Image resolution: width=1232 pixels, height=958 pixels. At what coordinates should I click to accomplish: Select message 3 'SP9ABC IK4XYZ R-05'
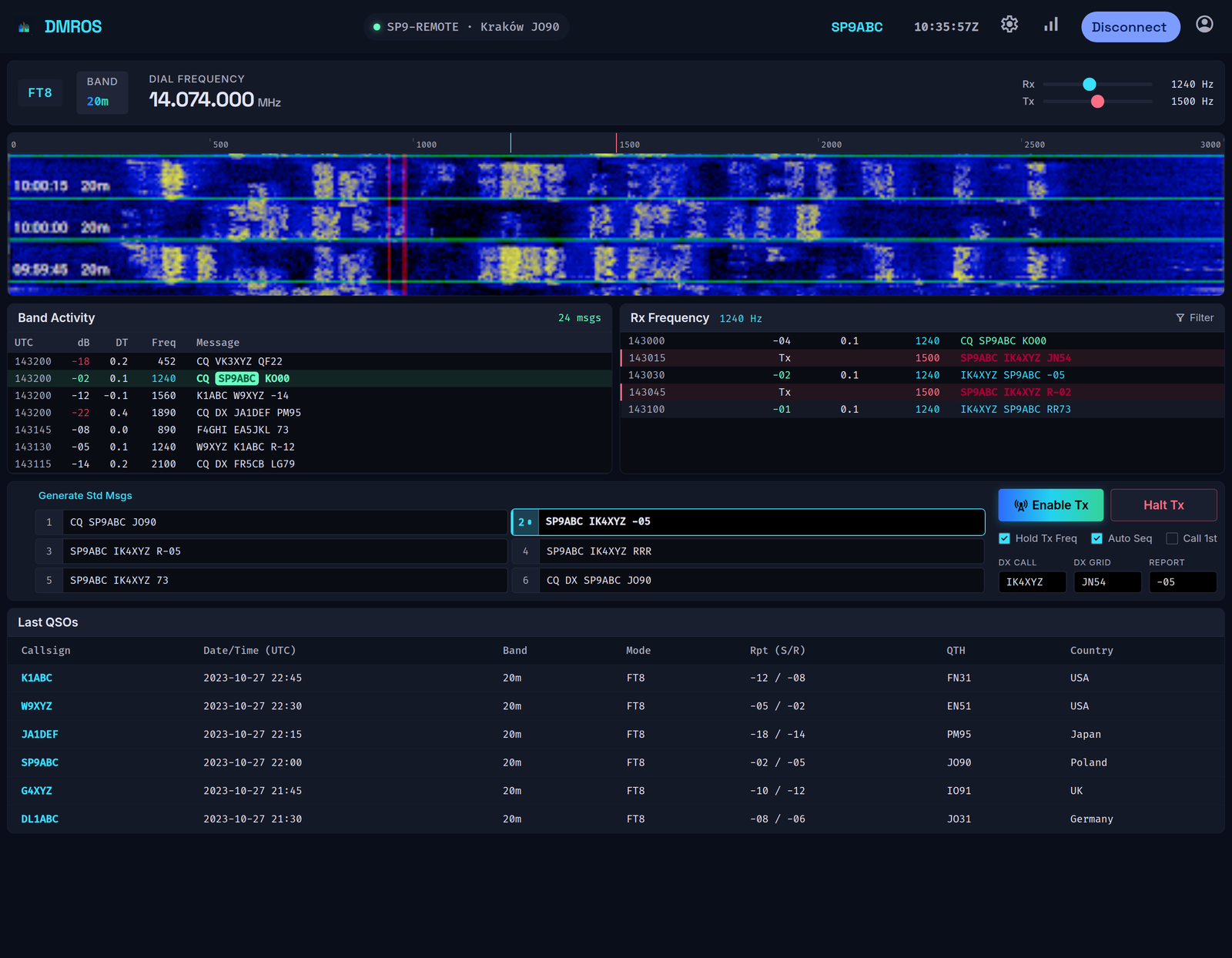(x=271, y=551)
